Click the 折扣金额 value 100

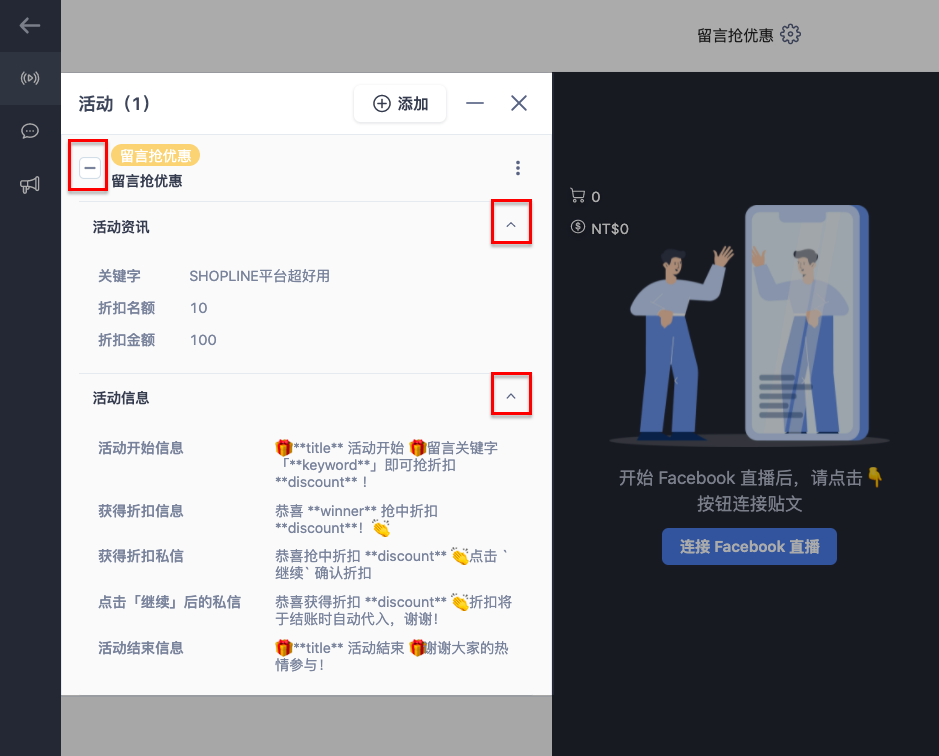click(203, 340)
